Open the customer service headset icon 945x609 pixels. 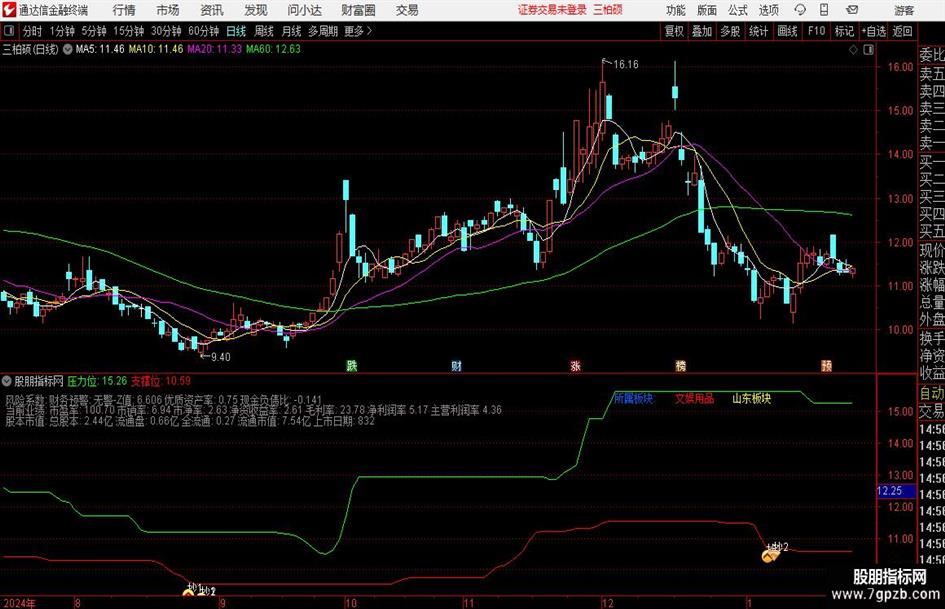point(800,10)
